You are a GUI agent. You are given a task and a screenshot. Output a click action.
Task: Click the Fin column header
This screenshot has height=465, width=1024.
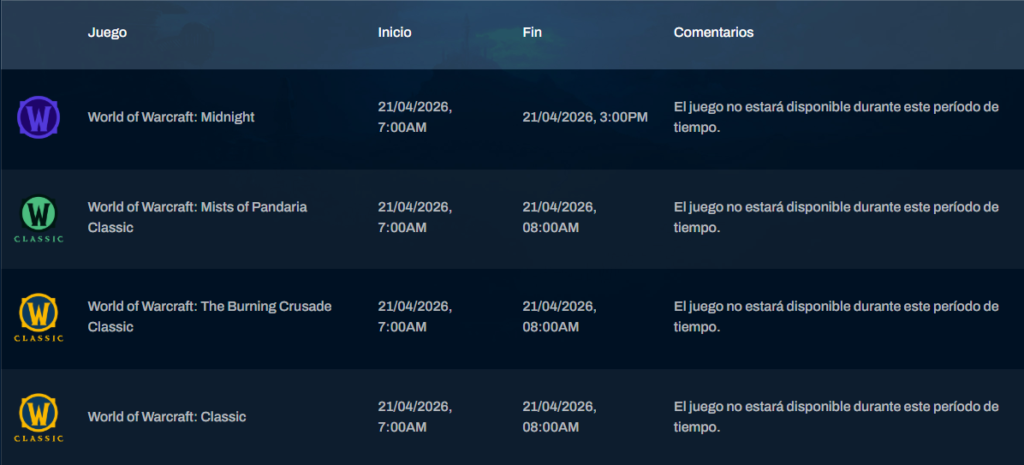(532, 32)
